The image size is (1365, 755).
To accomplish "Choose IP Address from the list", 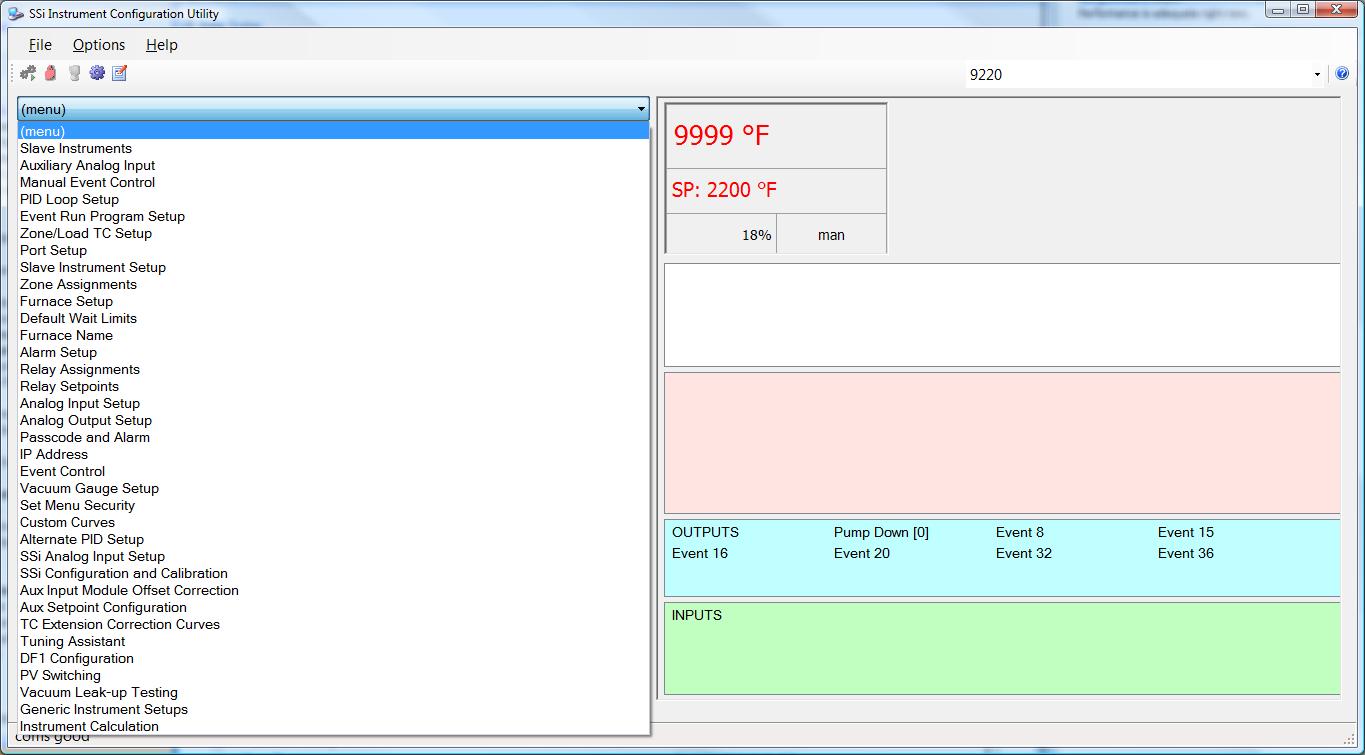I will point(333,454).
